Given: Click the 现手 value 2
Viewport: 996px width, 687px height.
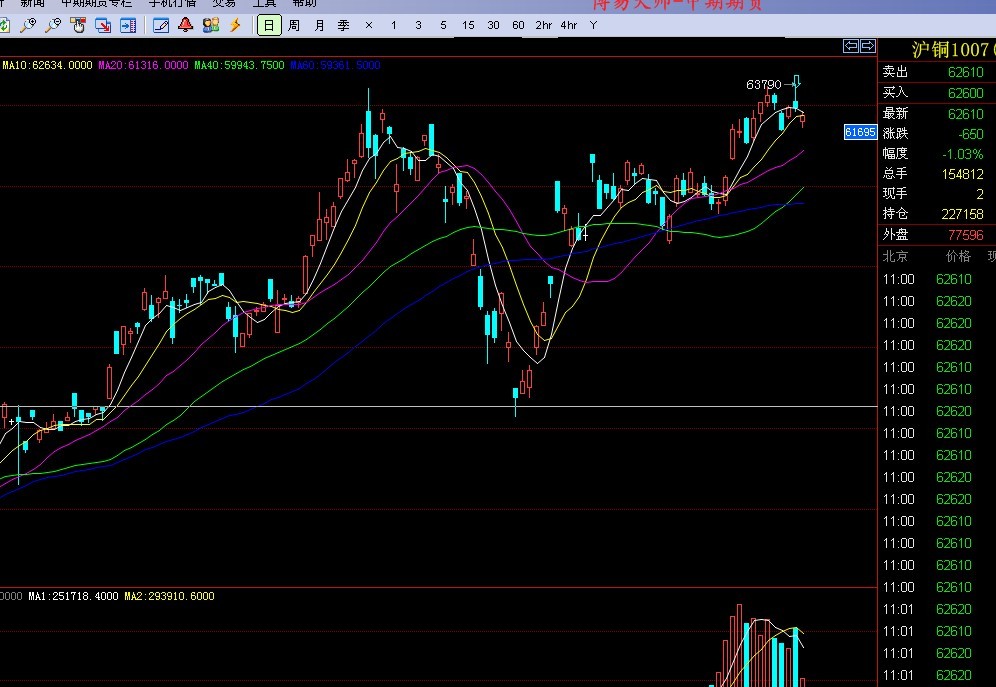Looking at the screenshot, I should (x=980, y=194).
